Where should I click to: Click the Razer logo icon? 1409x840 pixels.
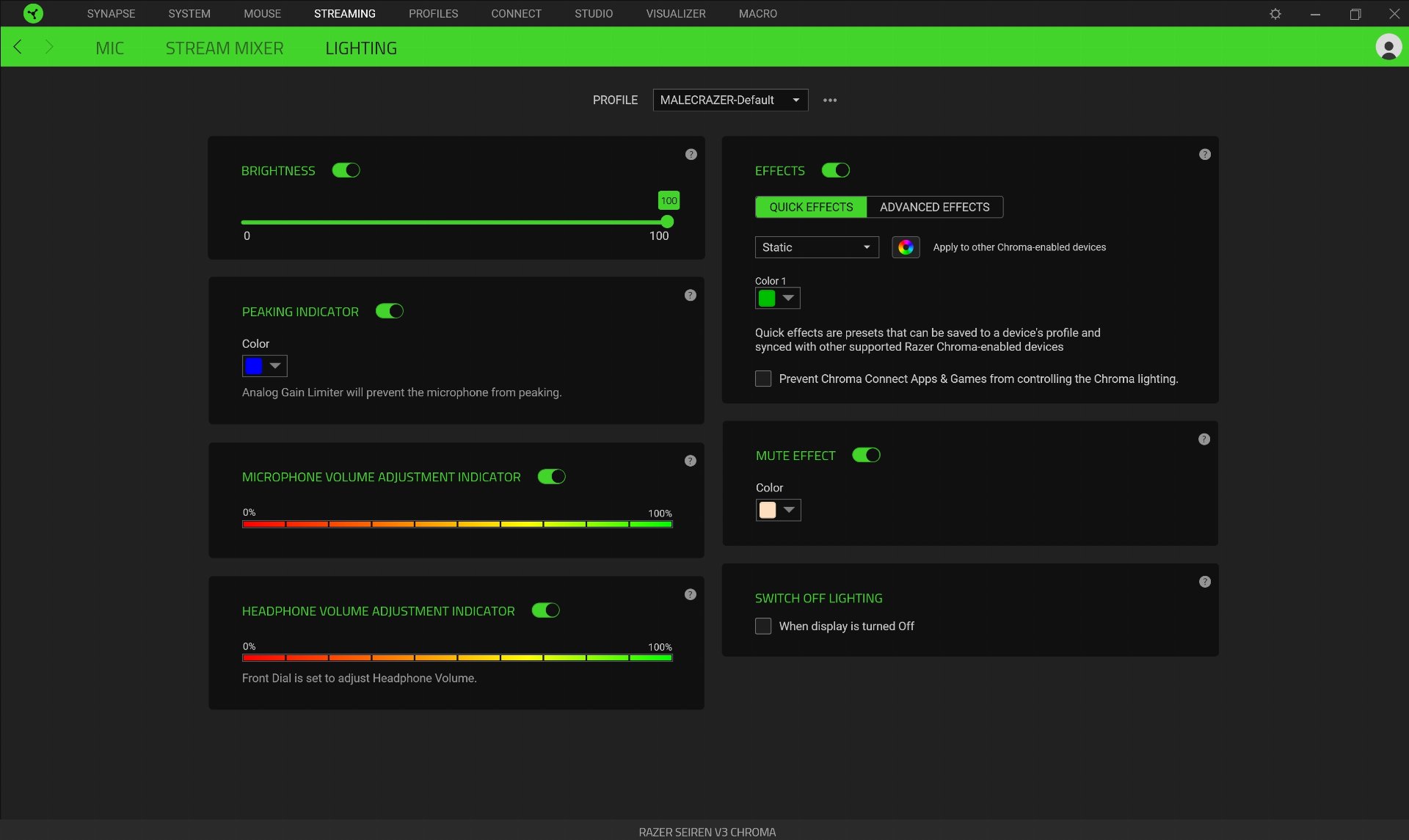(33, 13)
